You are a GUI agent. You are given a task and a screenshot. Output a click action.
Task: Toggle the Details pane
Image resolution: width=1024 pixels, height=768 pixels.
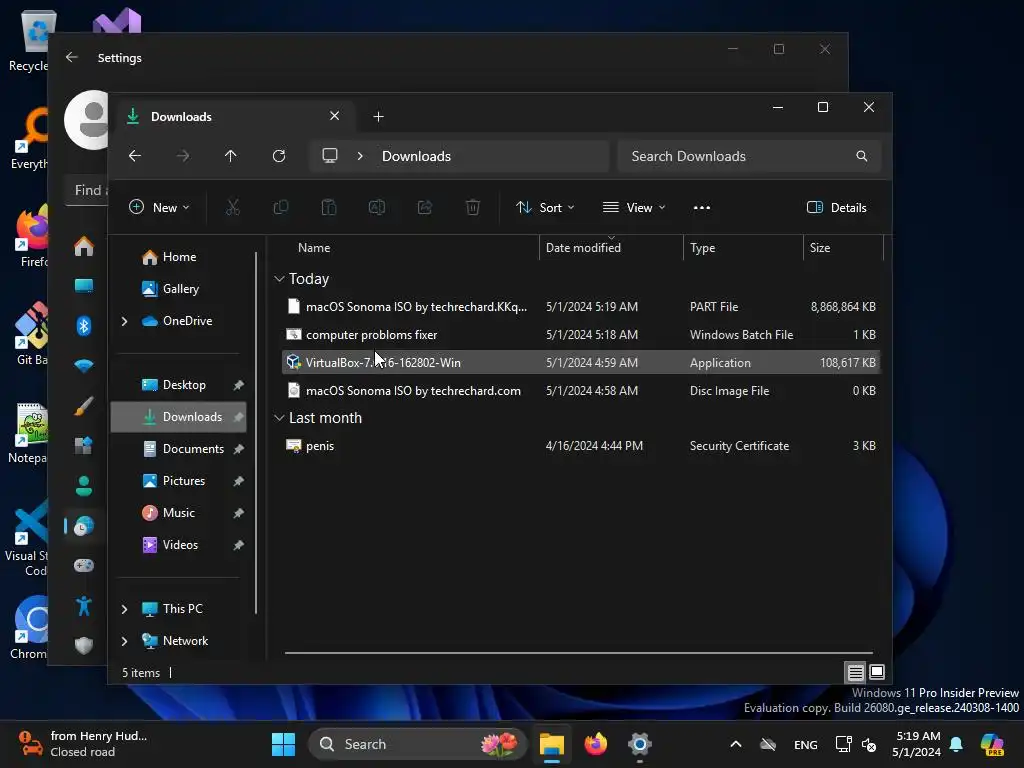(x=837, y=208)
